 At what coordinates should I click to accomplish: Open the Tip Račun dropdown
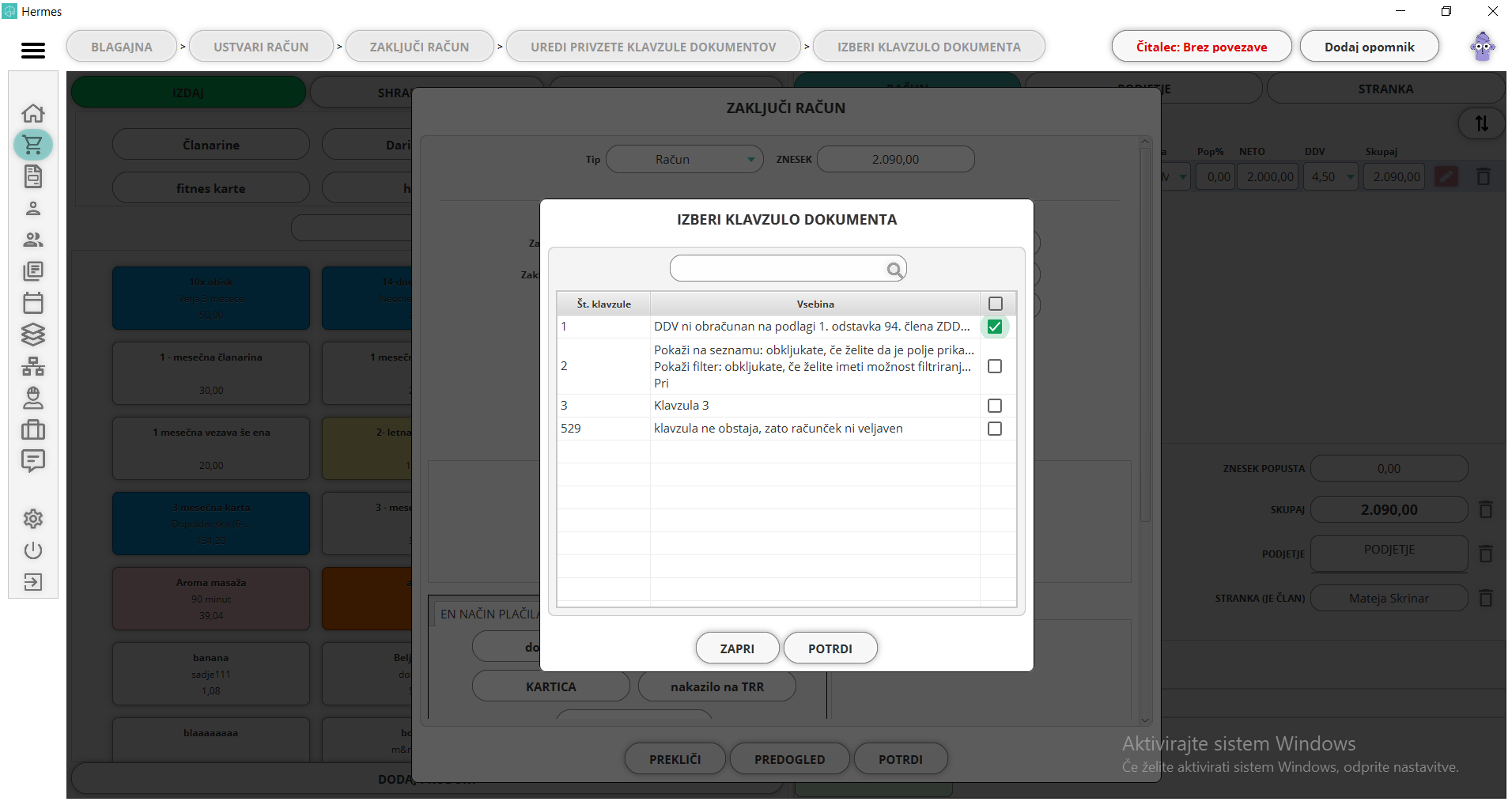(x=684, y=160)
